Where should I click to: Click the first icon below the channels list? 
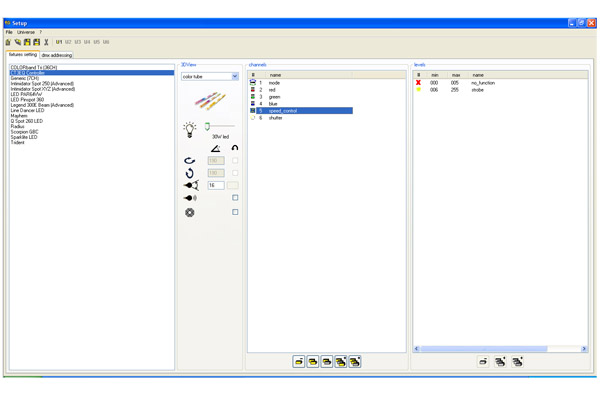[x=298, y=361]
